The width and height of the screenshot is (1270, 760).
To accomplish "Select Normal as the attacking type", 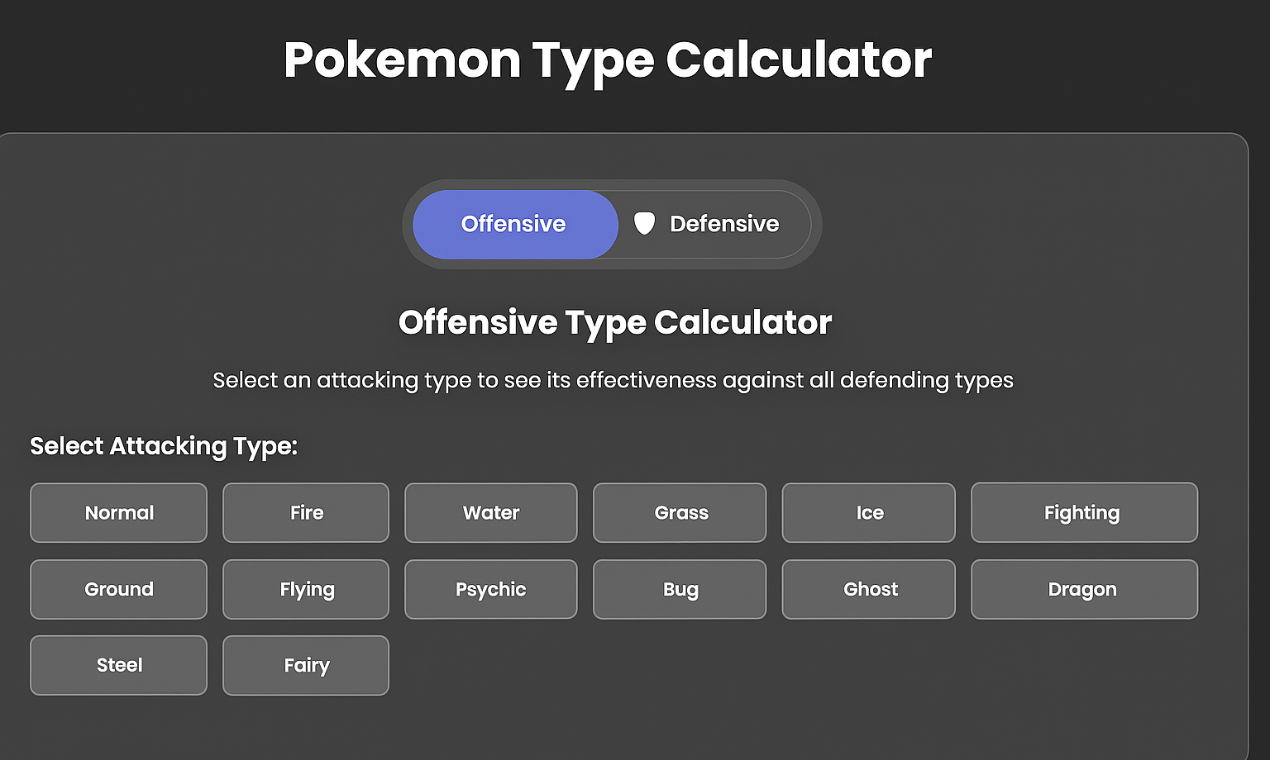I will pyautogui.click(x=118, y=512).
